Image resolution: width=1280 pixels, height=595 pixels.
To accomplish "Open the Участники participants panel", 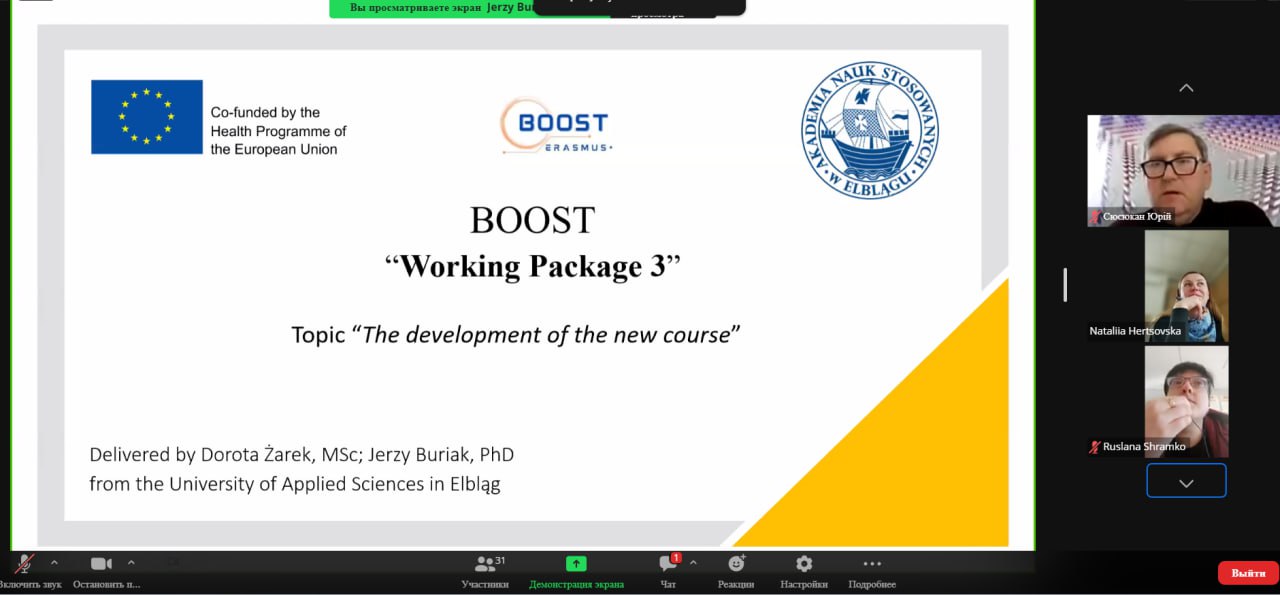I will [485, 564].
